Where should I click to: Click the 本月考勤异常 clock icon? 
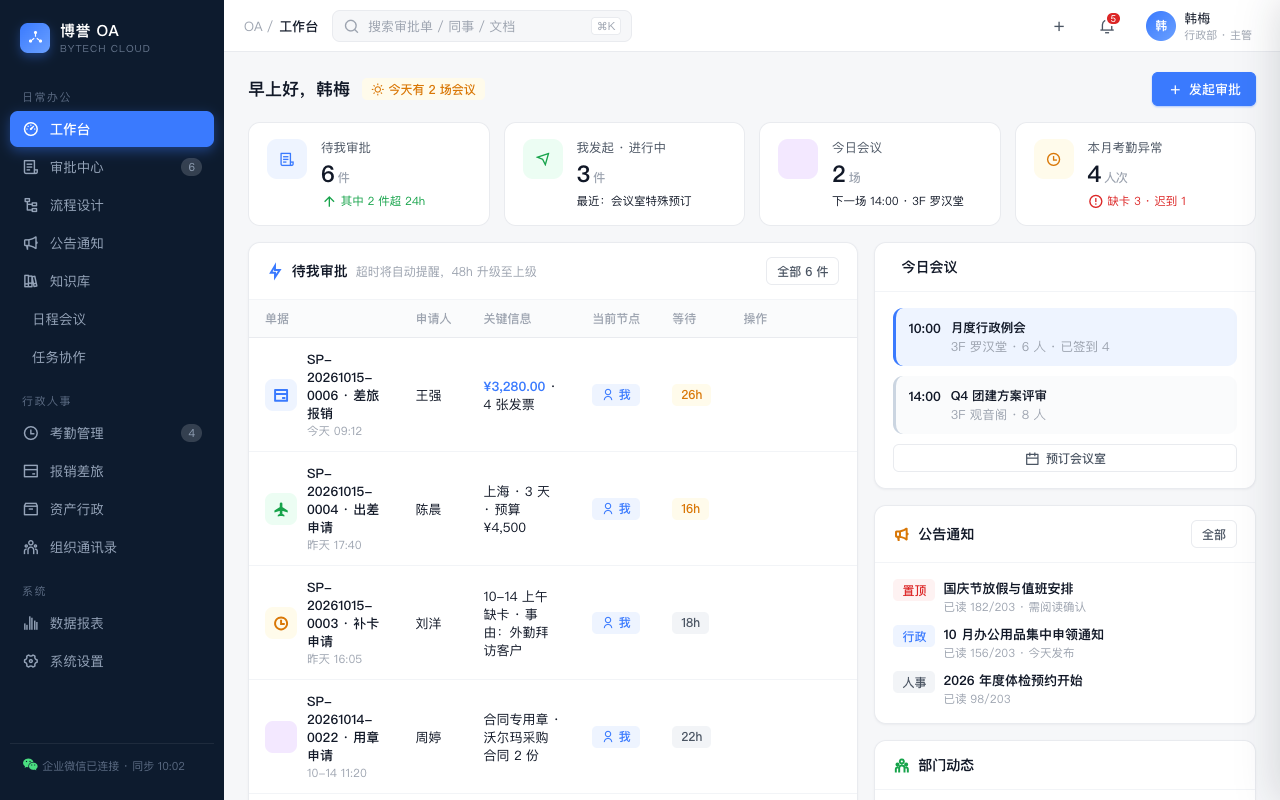click(x=1054, y=159)
